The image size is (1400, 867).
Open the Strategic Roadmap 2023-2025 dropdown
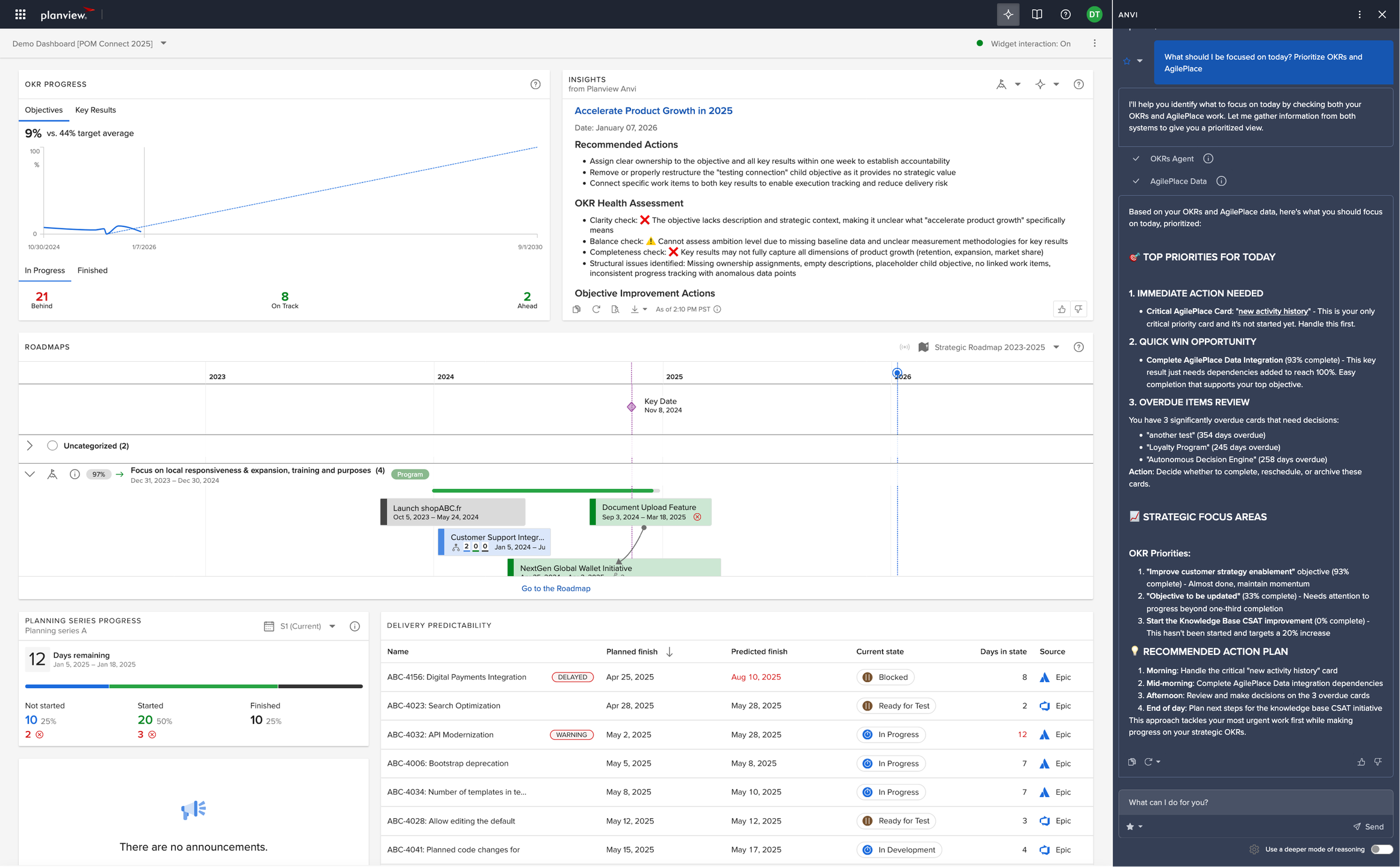[x=1056, y=347]
